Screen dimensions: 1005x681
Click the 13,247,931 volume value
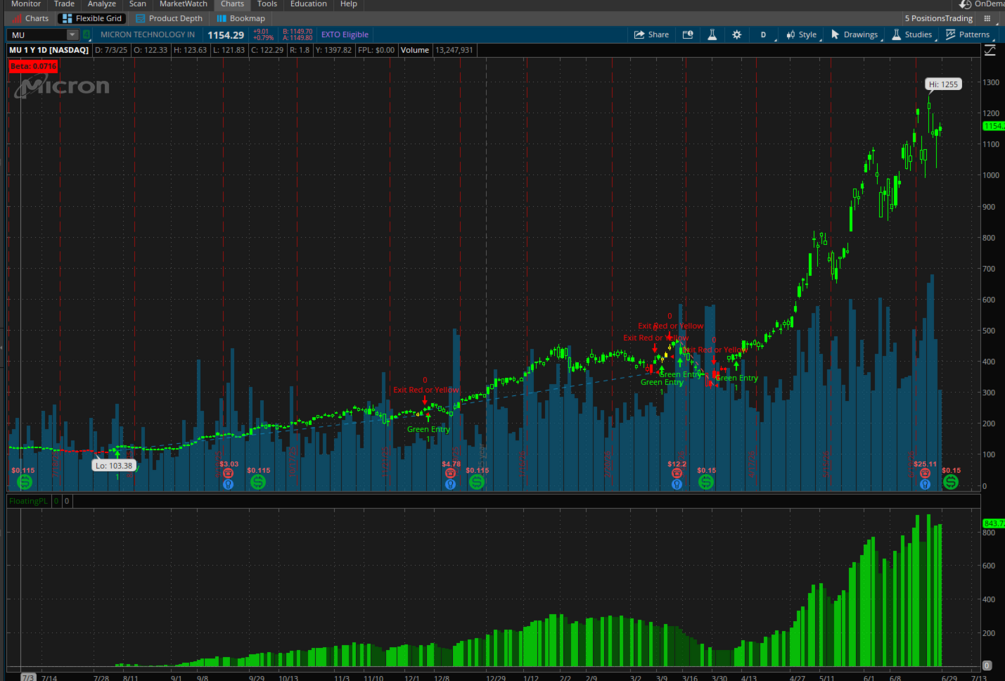454,50
